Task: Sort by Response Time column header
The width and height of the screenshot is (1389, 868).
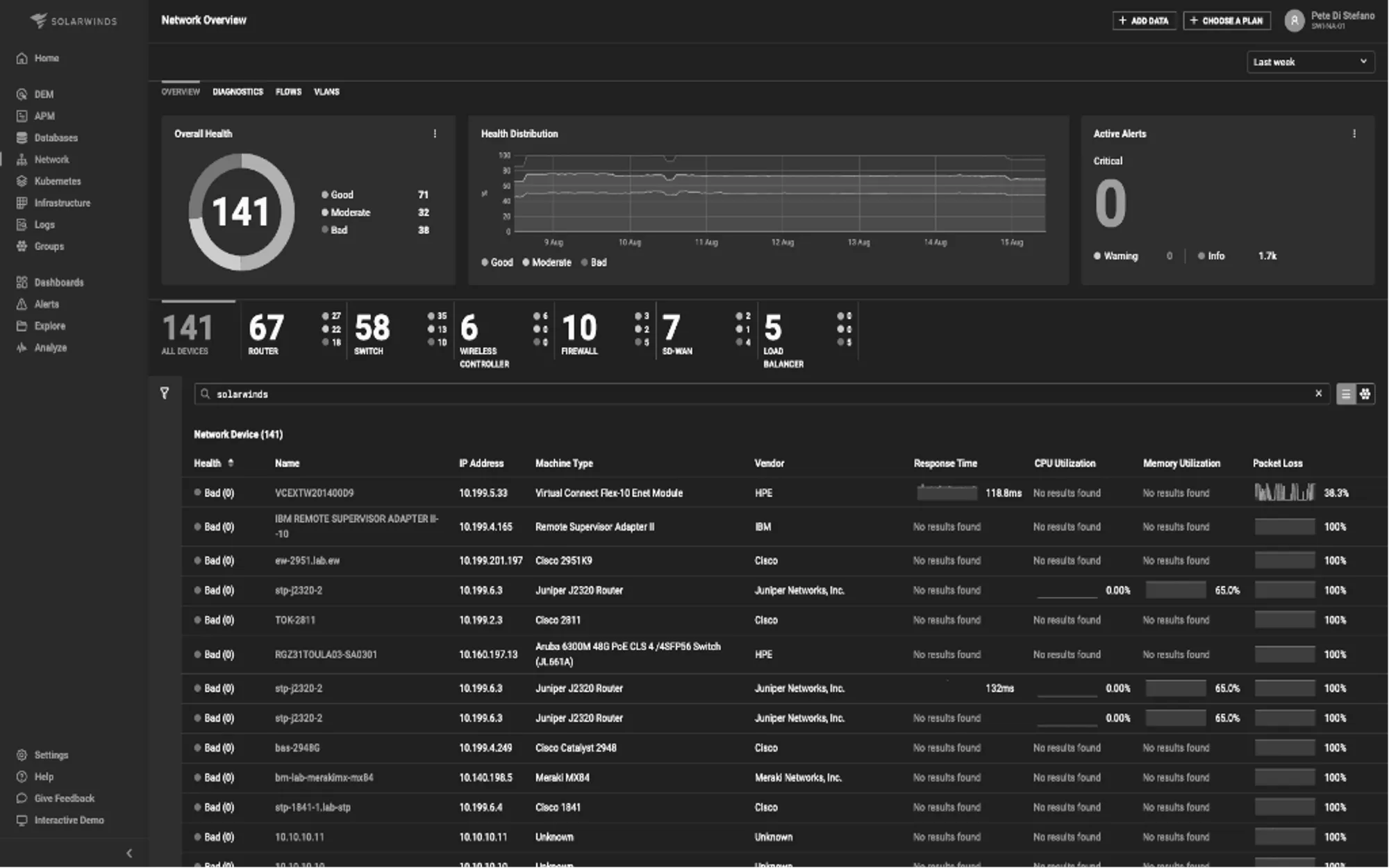Action: tap(945, 463)
